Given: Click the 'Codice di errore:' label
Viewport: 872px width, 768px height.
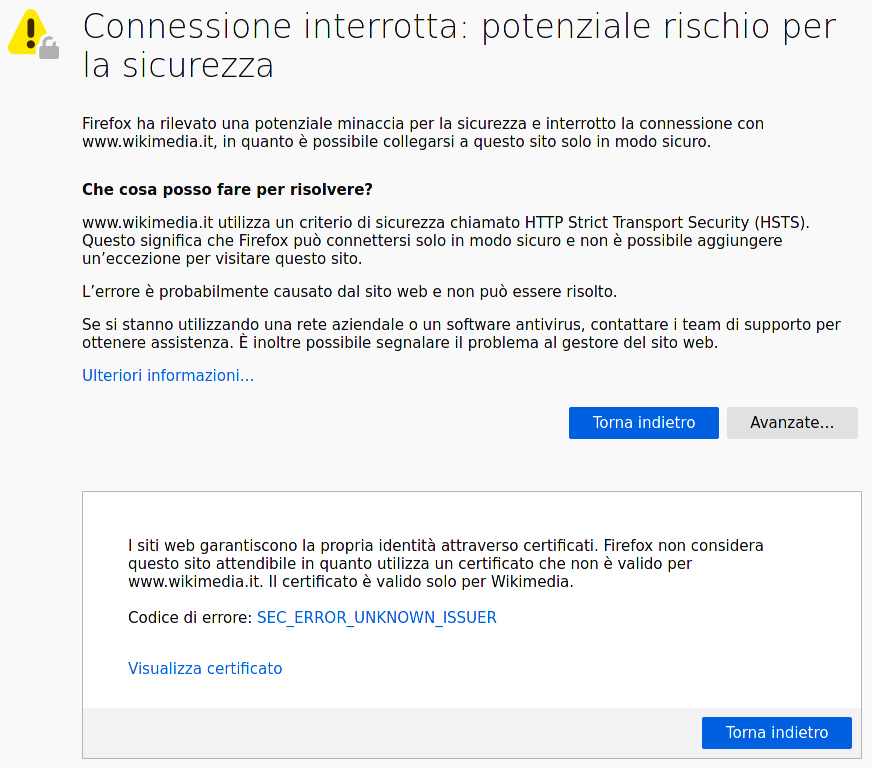Looking at the screenshot, I should coord(190,618).
